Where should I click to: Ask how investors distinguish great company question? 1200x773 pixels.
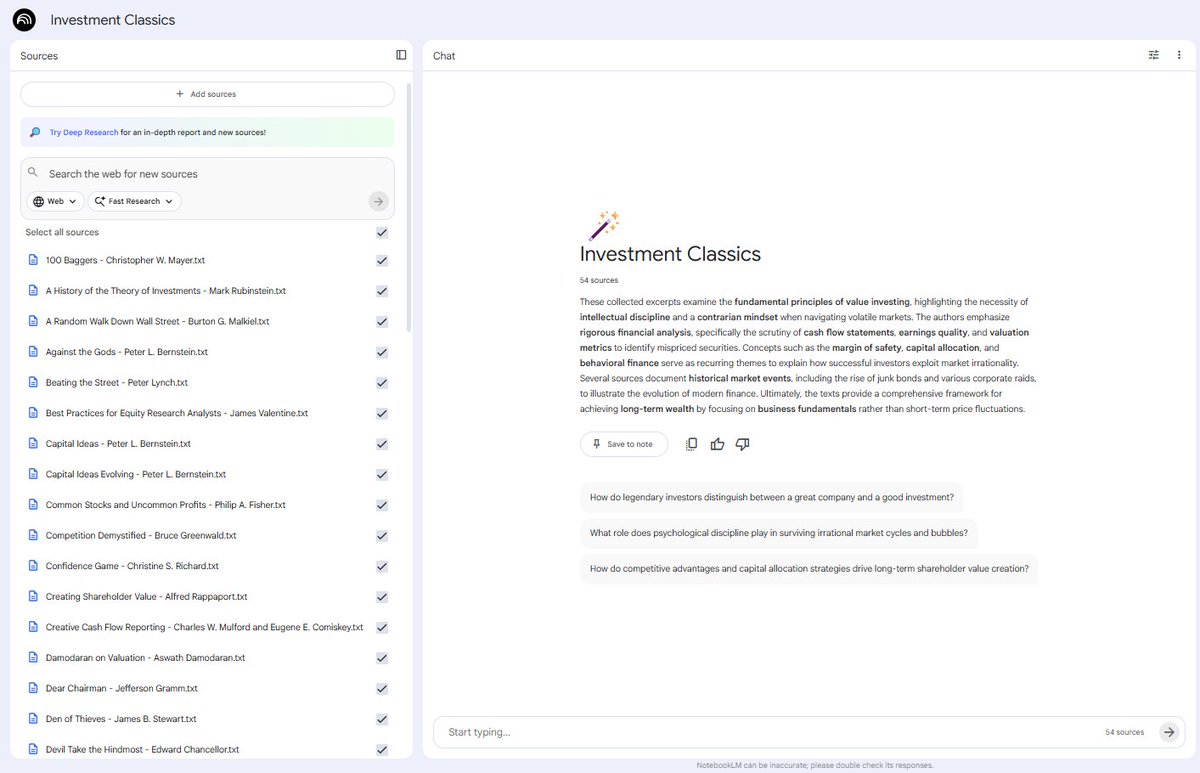pyautogui.click(x=772, y=497)
